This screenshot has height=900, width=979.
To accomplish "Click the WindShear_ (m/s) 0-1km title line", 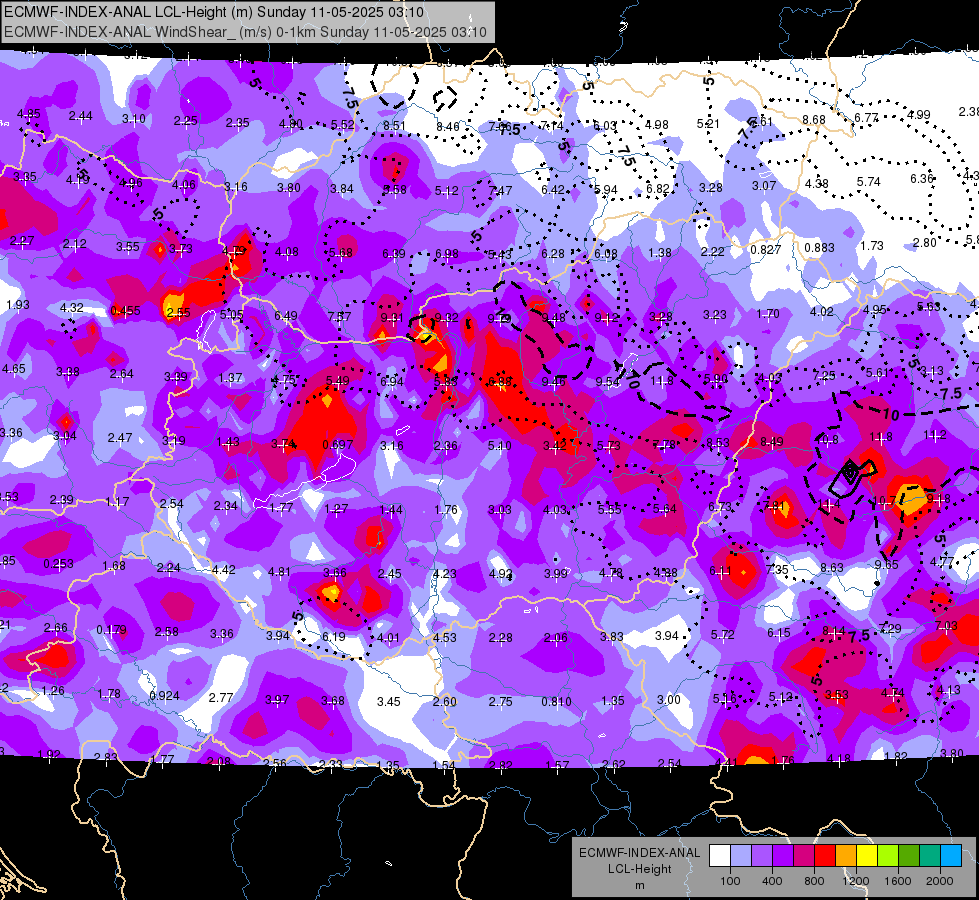I will (x=245, y=32).
